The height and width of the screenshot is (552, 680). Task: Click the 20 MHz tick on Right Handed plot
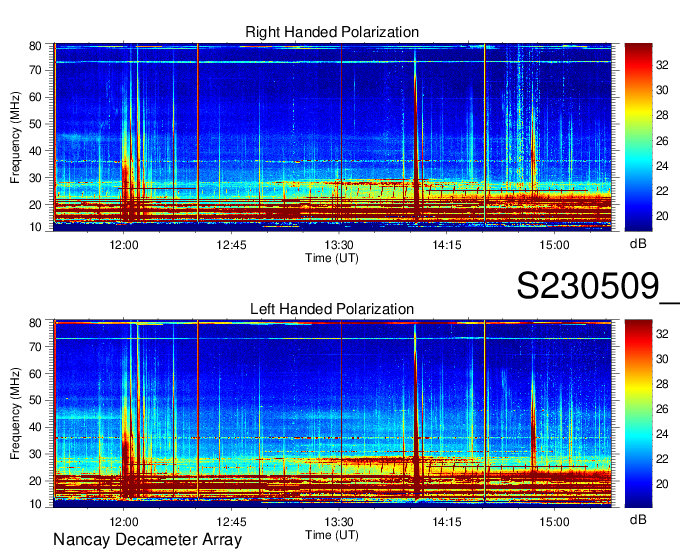coord(35,205)
